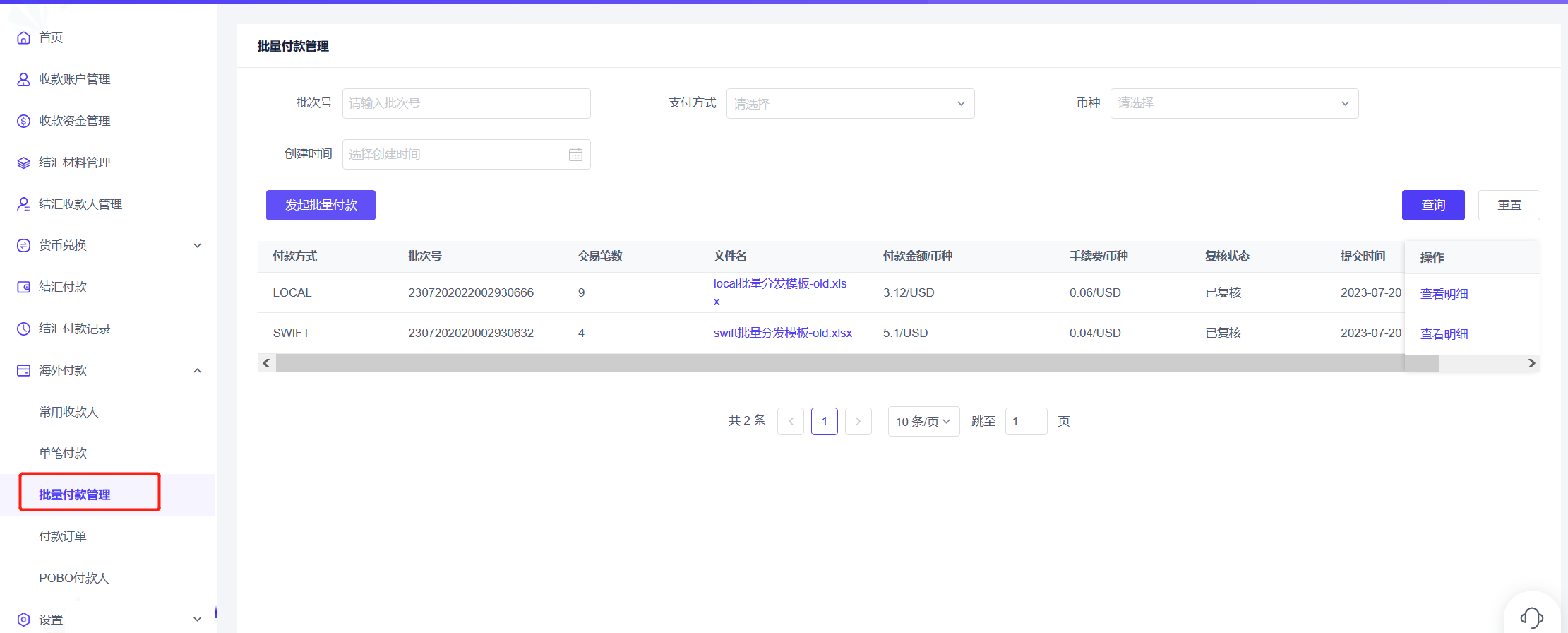
Task: Collapse the 海外付款 menu section
Action: [x=198, y=370]
